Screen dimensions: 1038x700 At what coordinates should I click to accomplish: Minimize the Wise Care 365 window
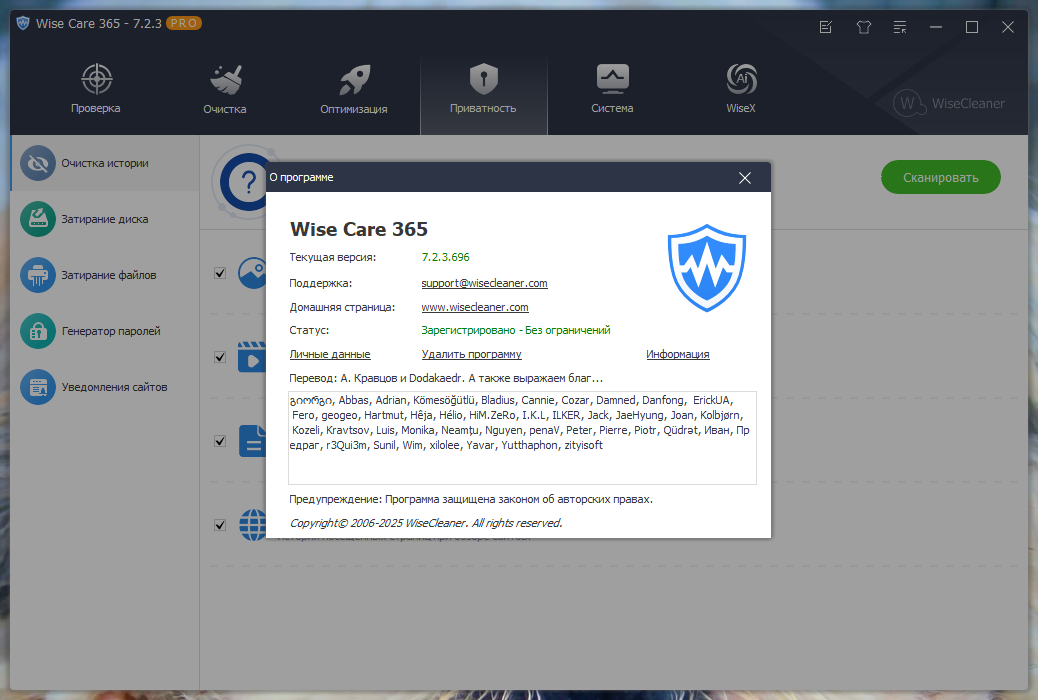pyautogui.click(x=935, y=27)
